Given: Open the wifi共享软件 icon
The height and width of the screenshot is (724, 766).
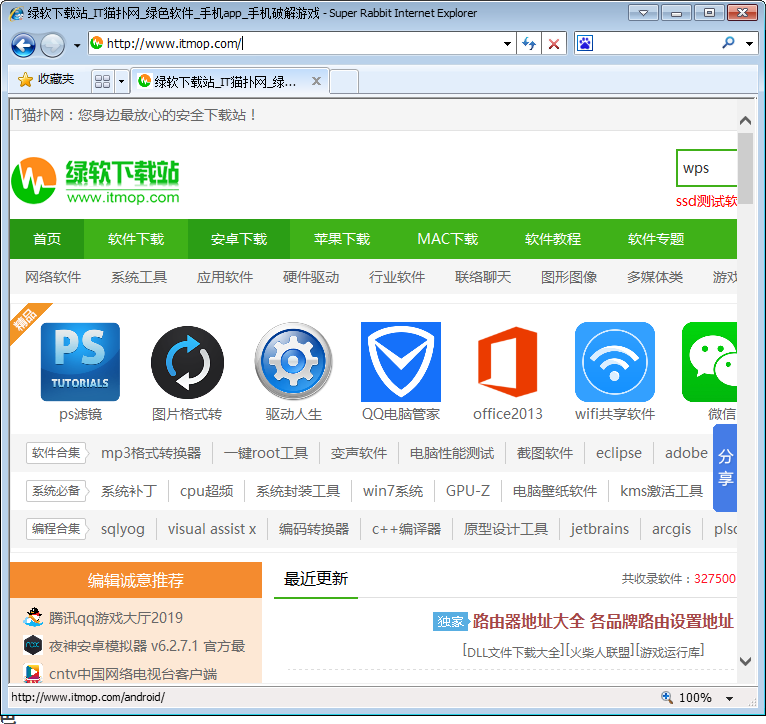Looking at the screenshot, I should click(x=614, y=362).
